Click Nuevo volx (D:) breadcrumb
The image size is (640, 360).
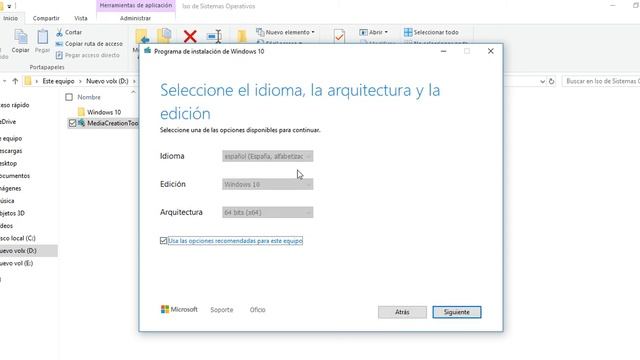107,81
